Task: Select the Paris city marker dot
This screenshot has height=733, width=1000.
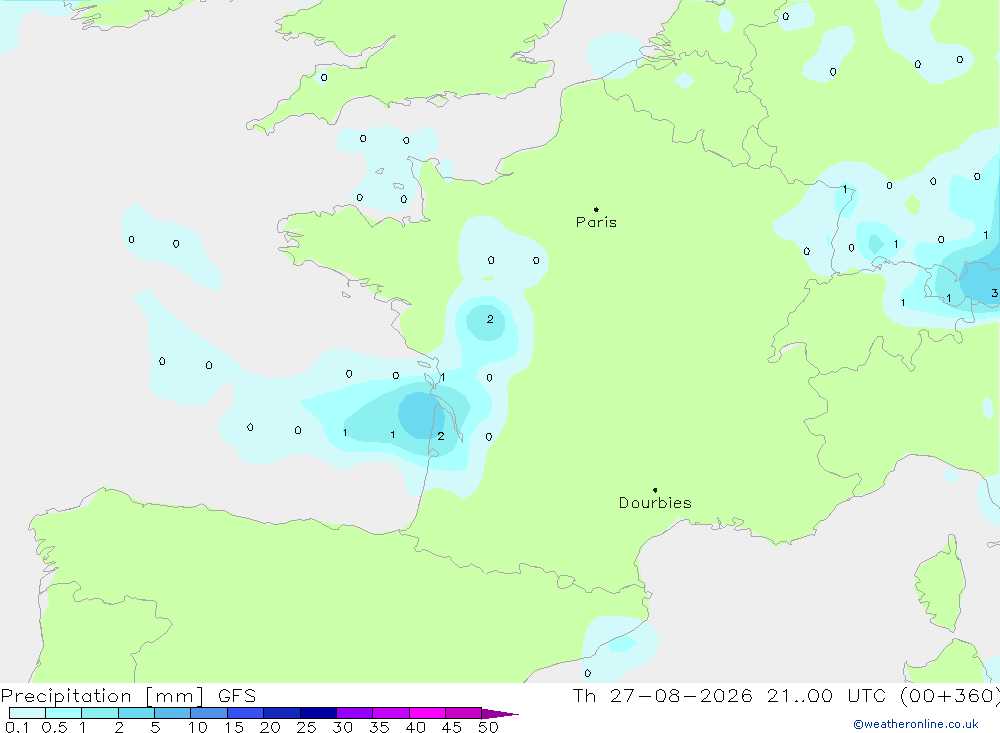Action: (596, 209)
